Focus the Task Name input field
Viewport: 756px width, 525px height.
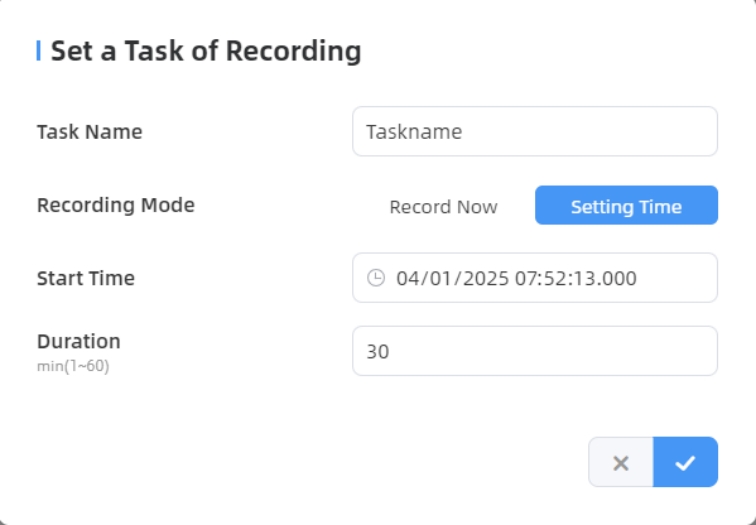[x=535, y=132]
